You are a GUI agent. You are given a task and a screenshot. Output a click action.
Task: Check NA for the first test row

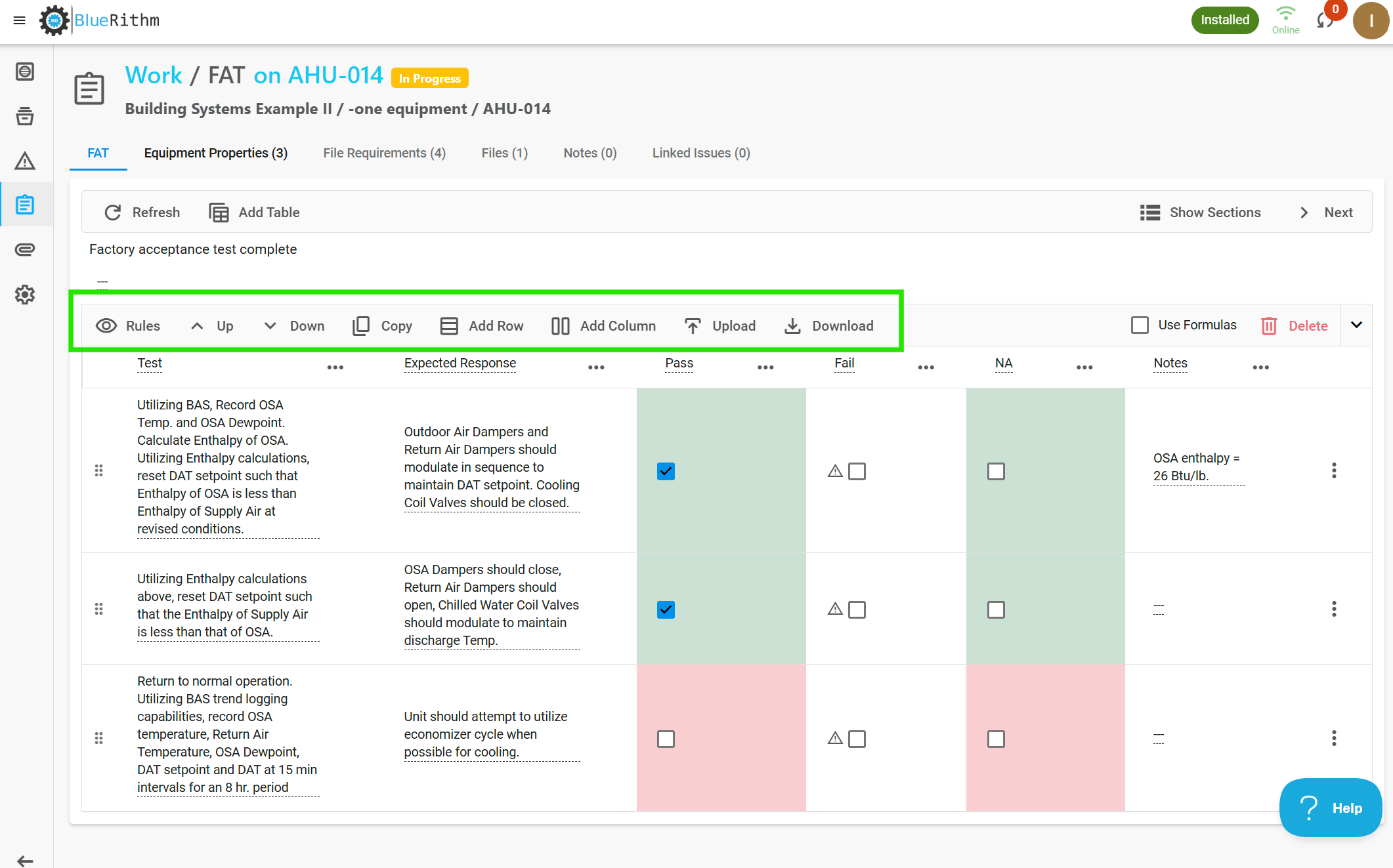click(996, 472)
